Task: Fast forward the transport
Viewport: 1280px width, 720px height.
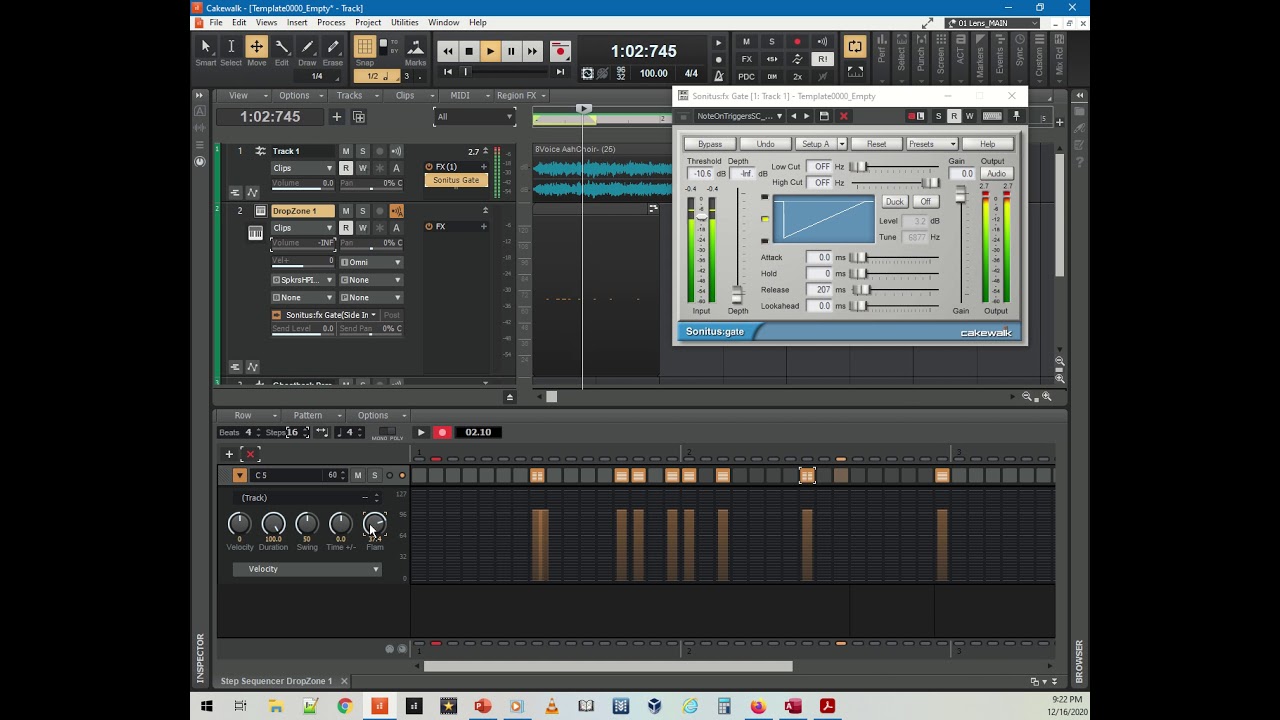Action: click(532, 51)
